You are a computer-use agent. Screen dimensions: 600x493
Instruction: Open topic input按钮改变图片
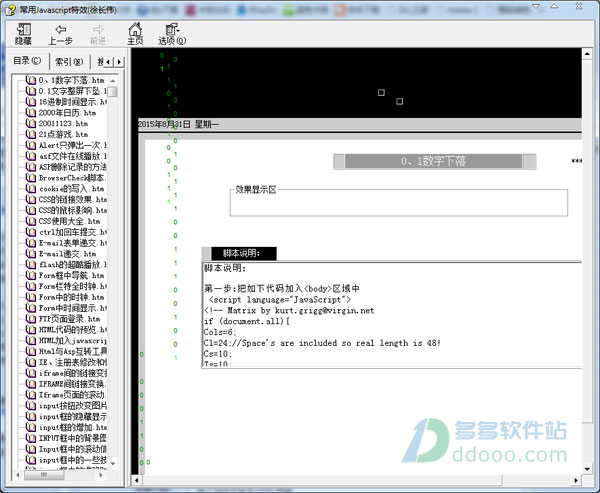[73, 406]
